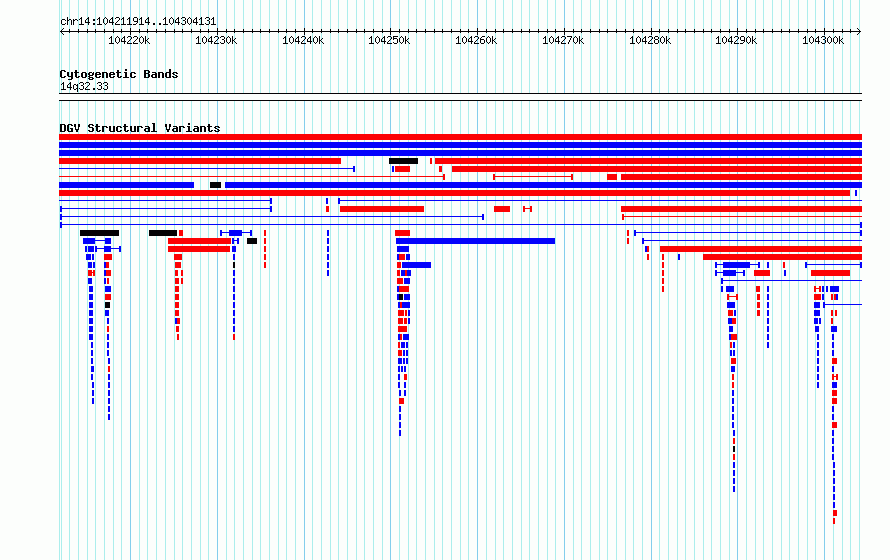890x560 pixels.
Task: Click the 104300k ruler tick label
Action: 823,40
